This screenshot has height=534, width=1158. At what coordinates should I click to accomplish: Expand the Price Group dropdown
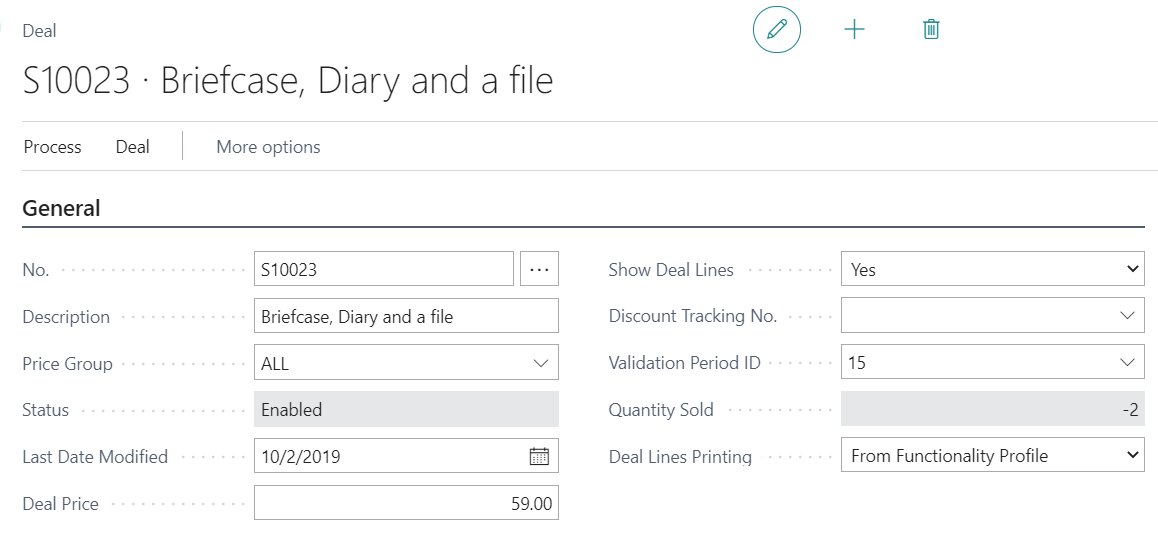point(541,364)
